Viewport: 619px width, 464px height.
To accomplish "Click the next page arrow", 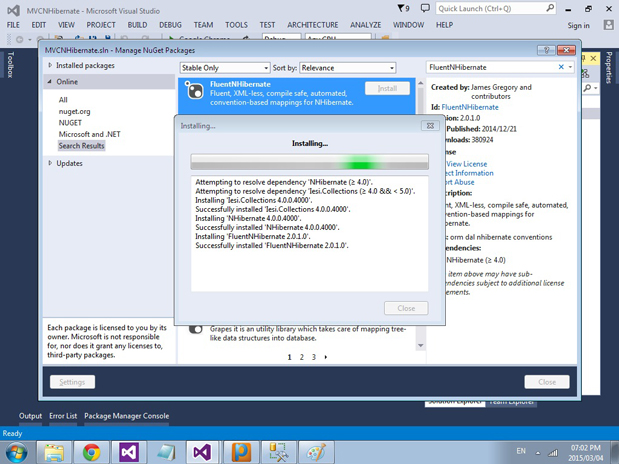I will (x=326, y=357).
